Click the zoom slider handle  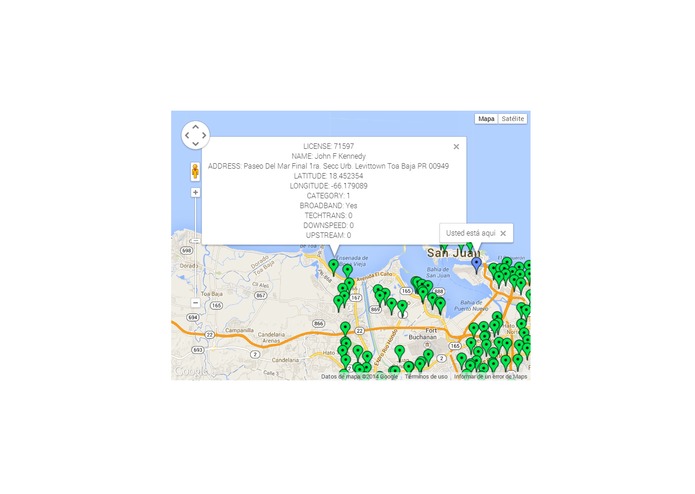(195, 241)
